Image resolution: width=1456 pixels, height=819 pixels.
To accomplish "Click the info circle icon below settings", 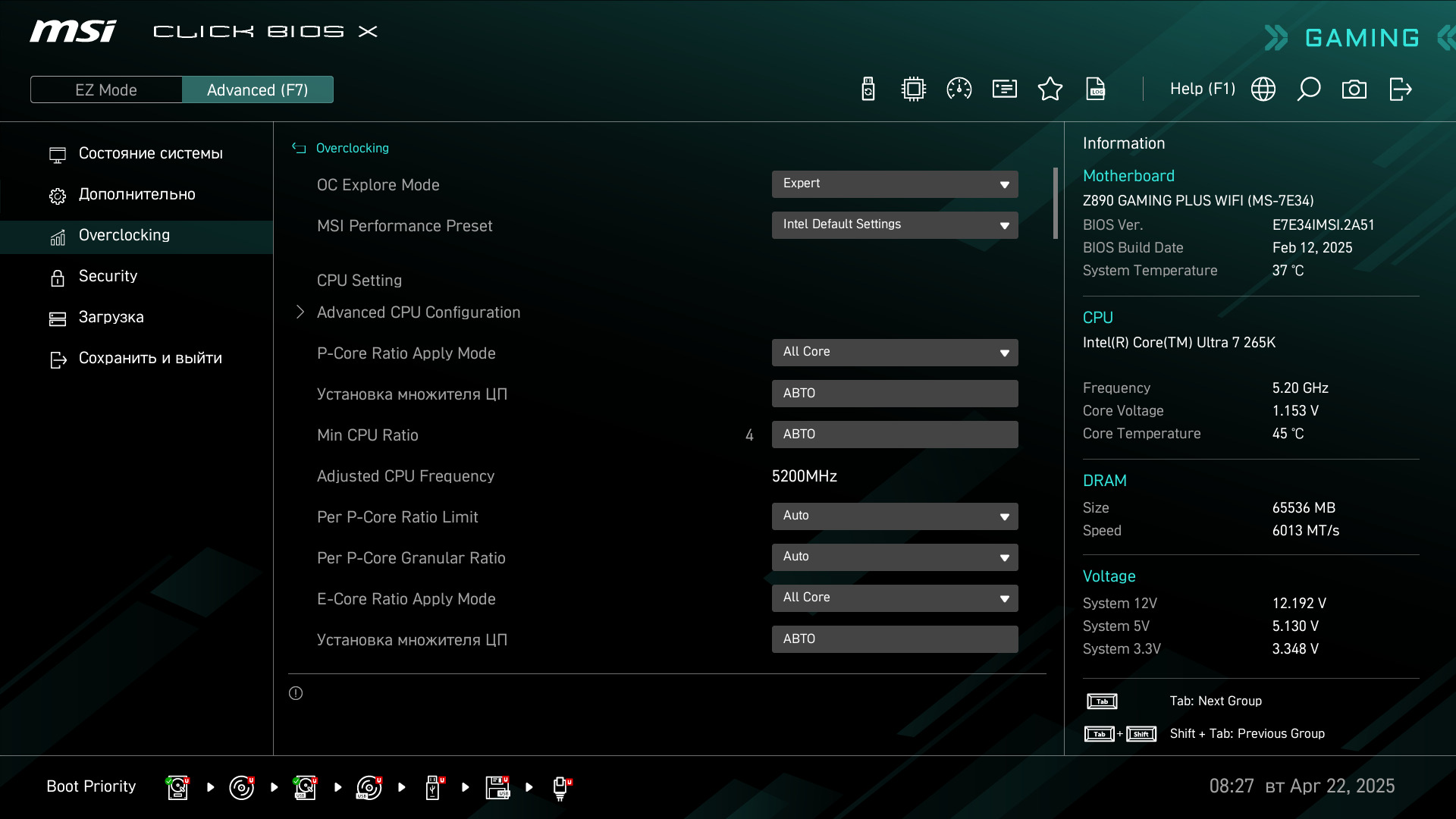I will [x=296, y=693].
